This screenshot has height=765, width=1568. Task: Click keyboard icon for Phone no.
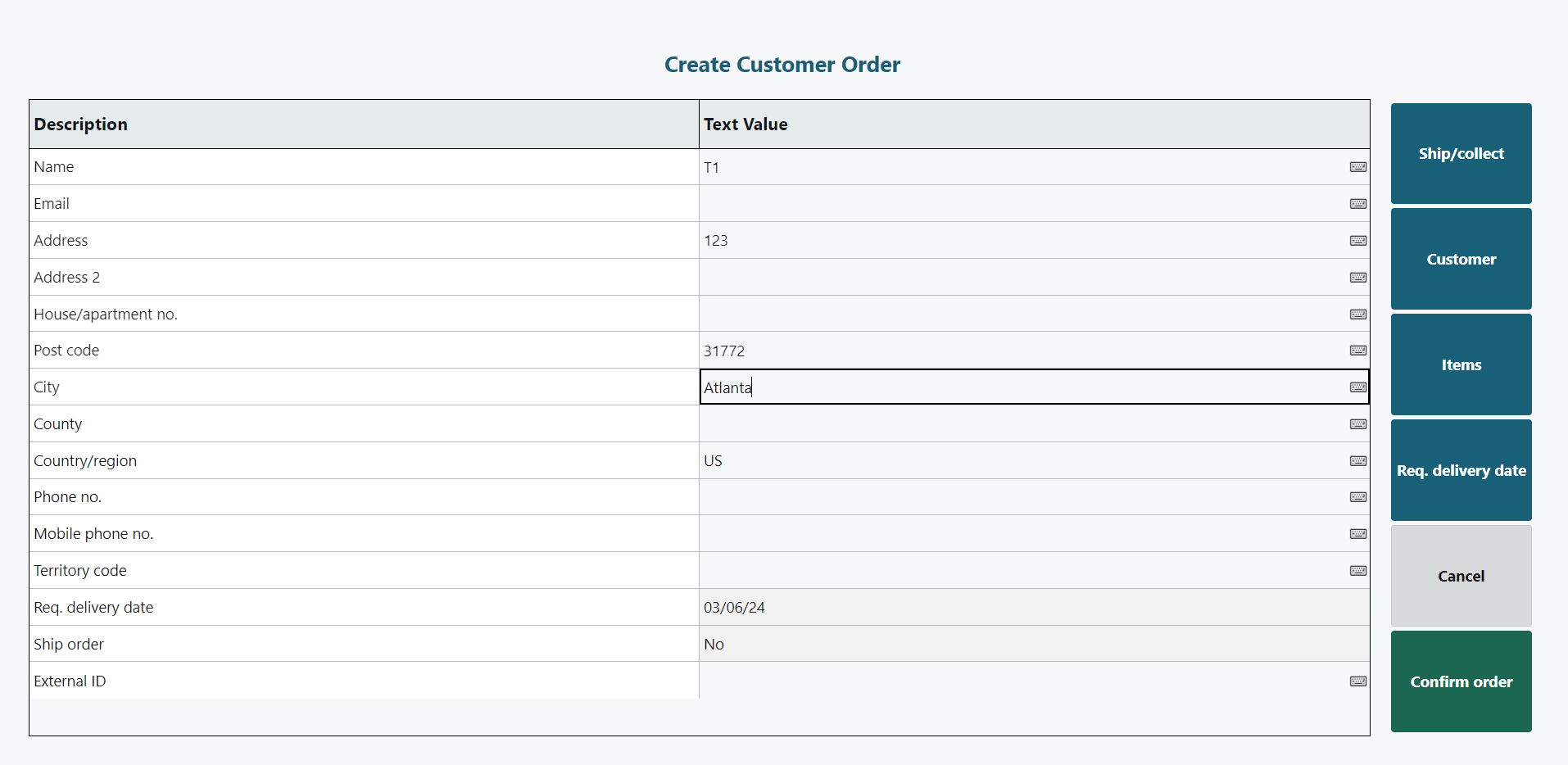pos(1357,497)
